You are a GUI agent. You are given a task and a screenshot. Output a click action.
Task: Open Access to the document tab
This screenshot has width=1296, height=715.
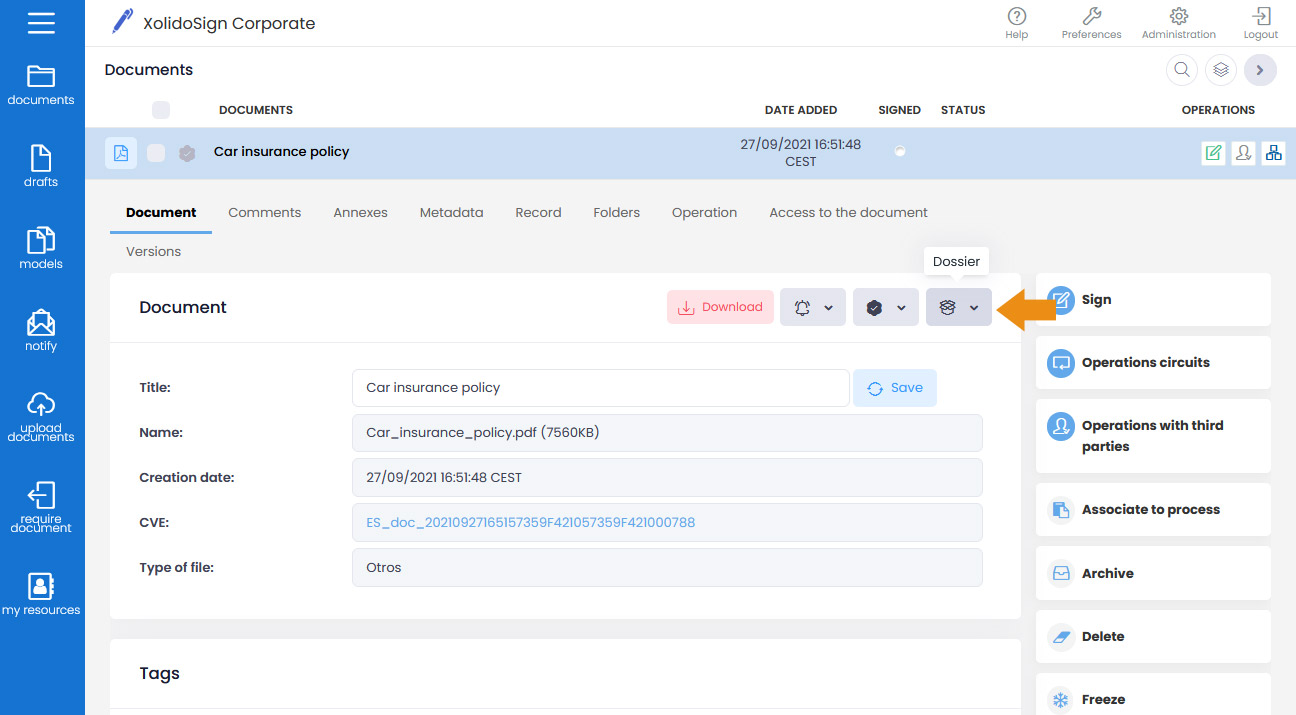point(848,212)
